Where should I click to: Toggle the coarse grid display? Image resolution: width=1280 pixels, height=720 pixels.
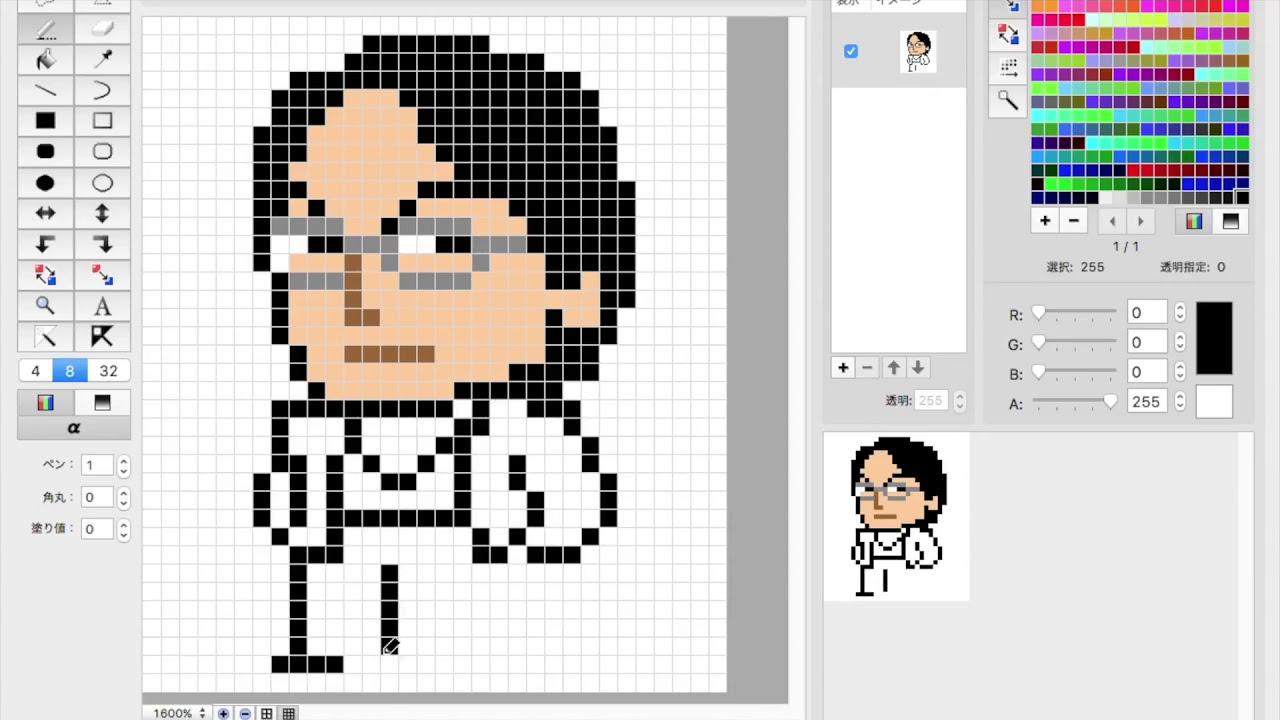[267, 713]
